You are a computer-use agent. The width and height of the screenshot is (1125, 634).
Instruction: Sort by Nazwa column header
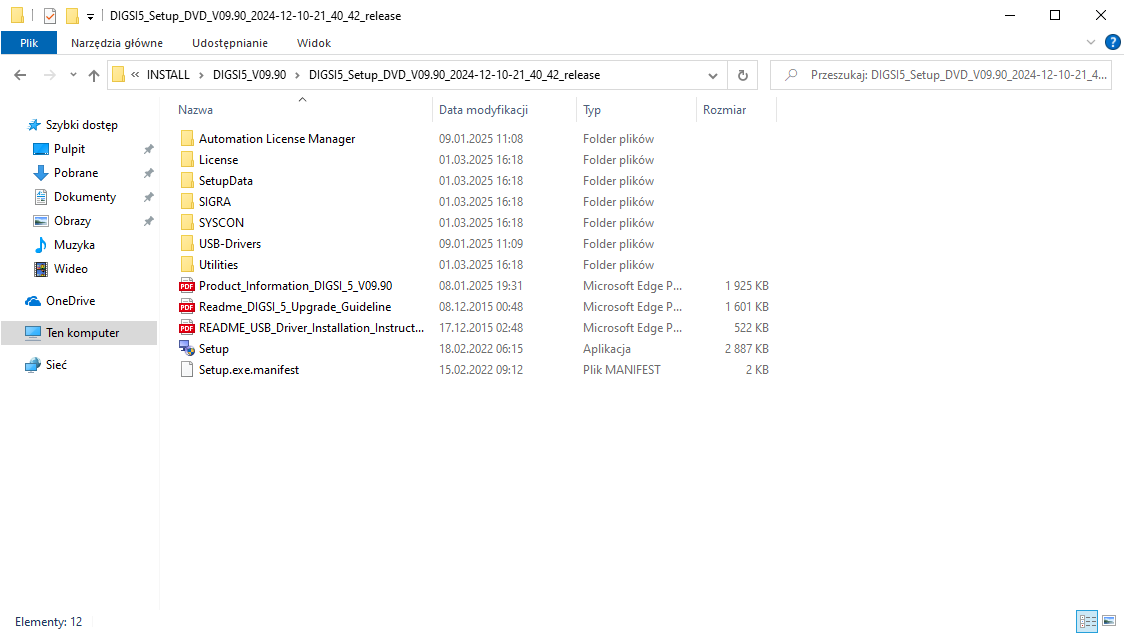pos(303,110)
